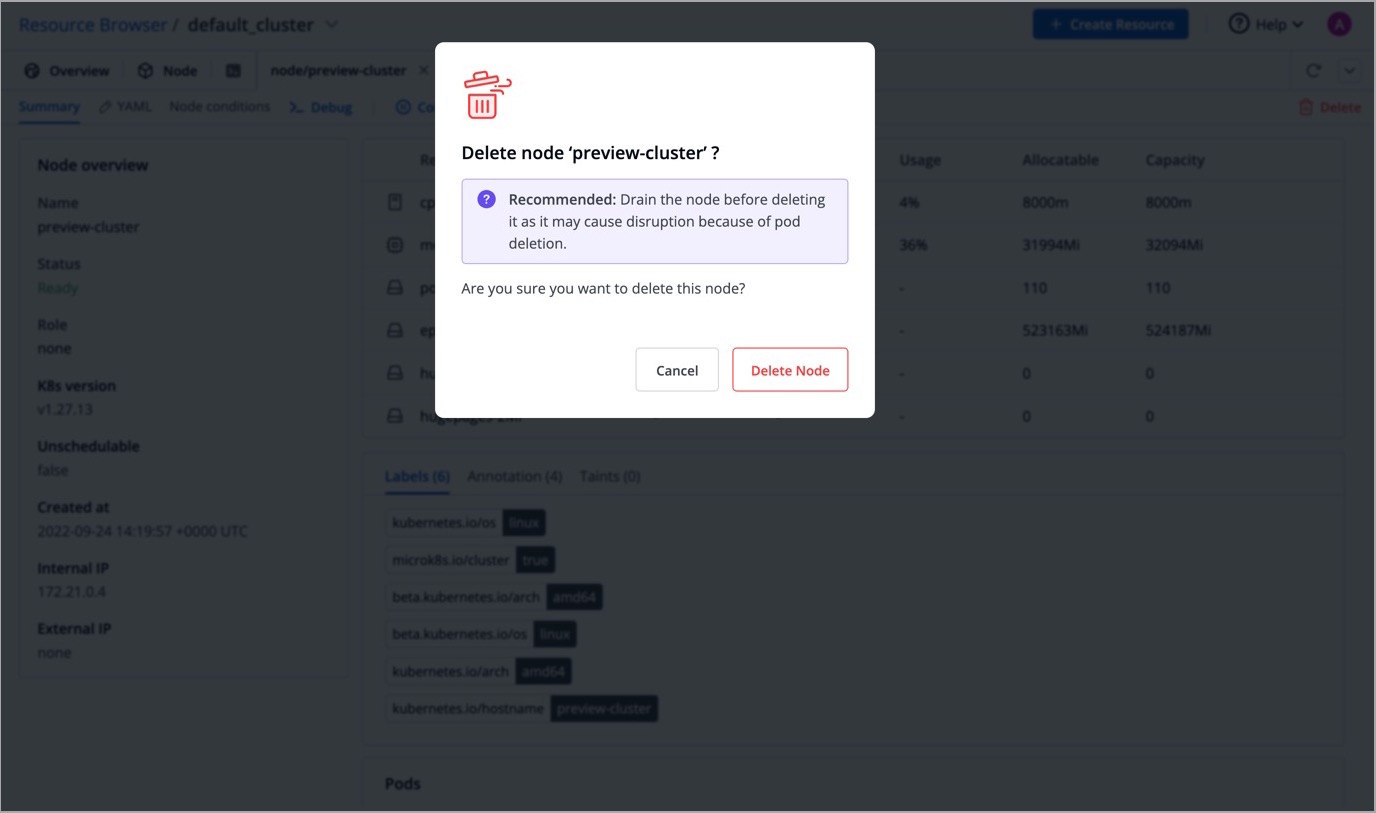
Task: Select the Taints (0) tab
Action: point(610,476)
